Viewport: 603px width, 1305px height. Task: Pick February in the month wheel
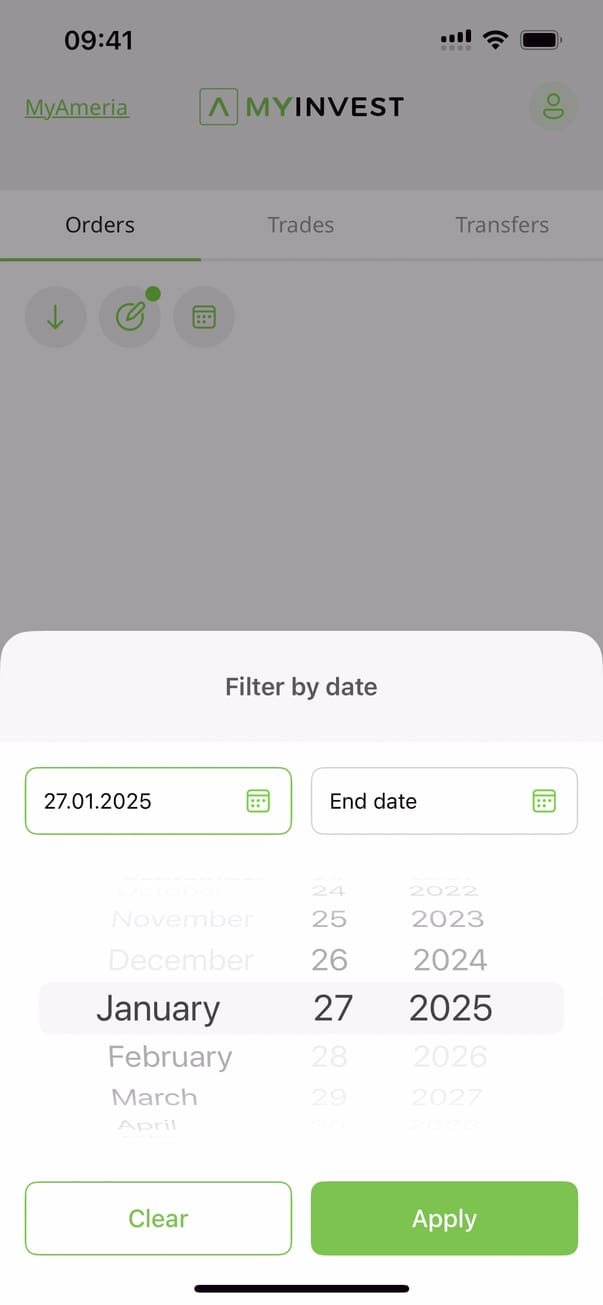pyautogui.click(x=170, y=1056)
